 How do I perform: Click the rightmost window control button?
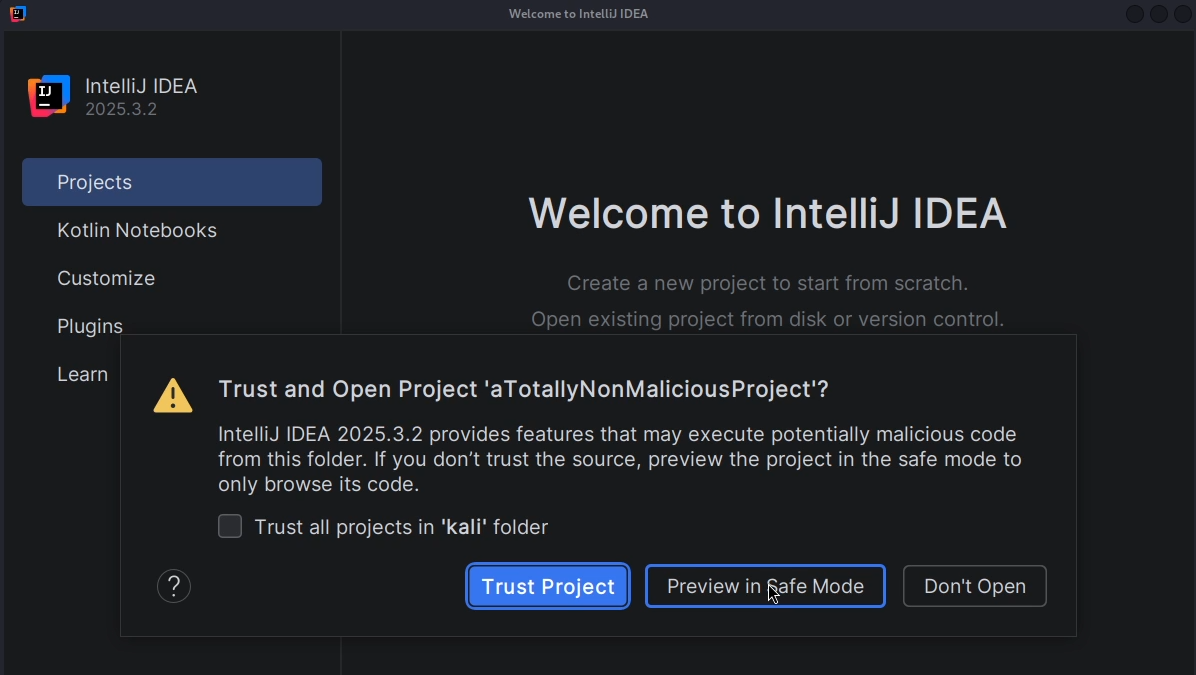(x=1183, y=14)
